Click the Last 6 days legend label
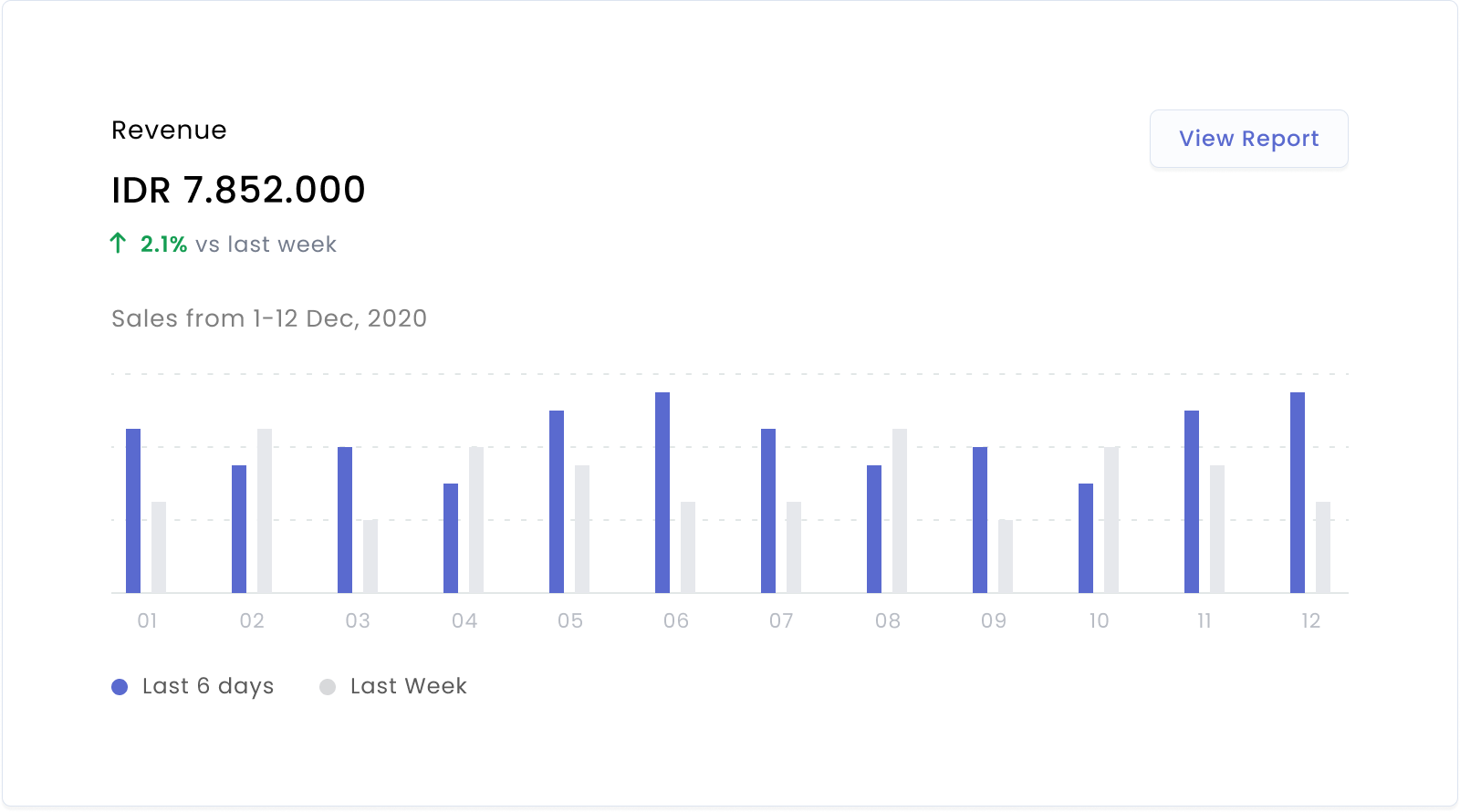 point(208,686)
